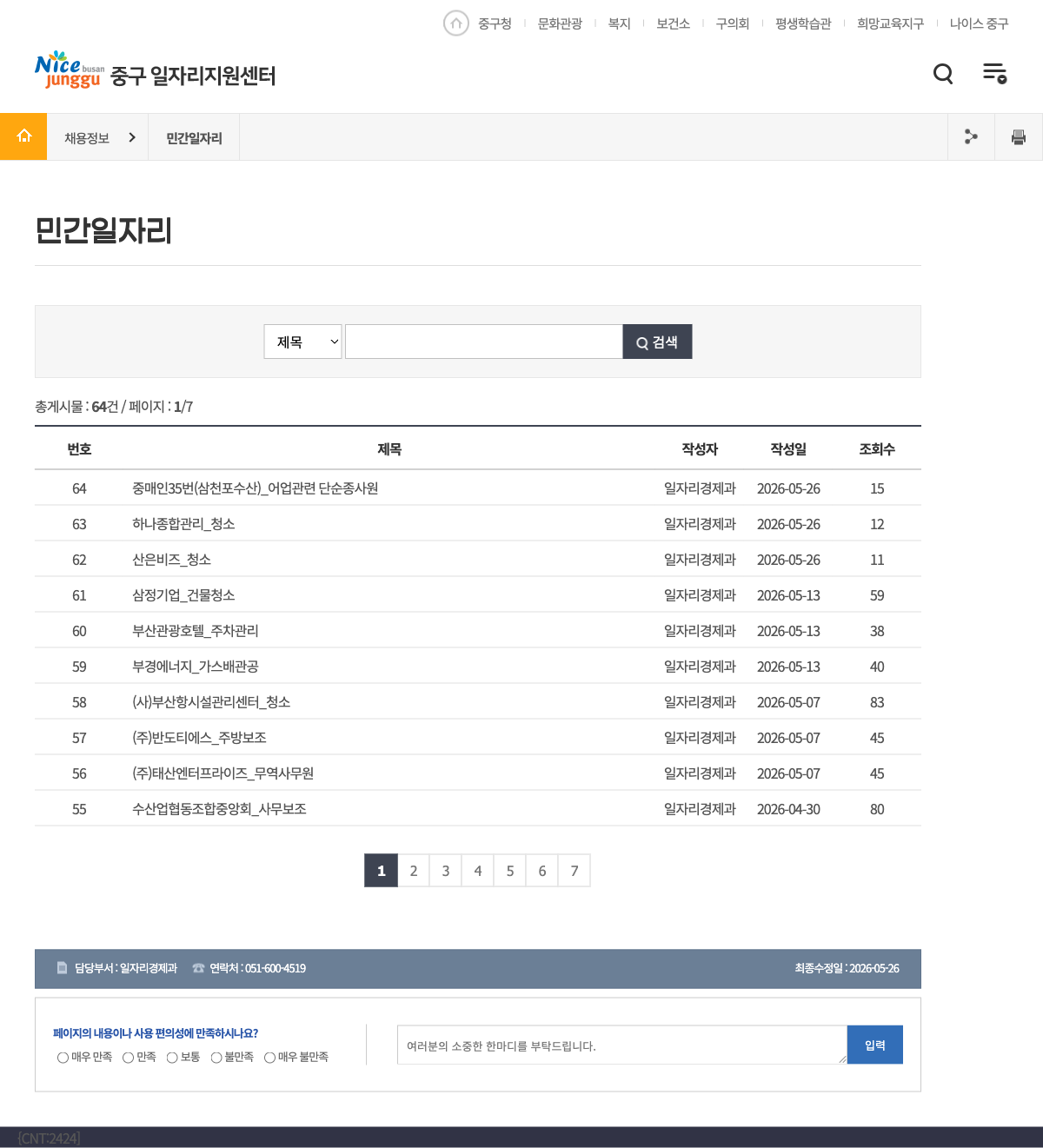Go to page 3 of the list
This screenshot has width=1043, height=1148.
[446, 871]
